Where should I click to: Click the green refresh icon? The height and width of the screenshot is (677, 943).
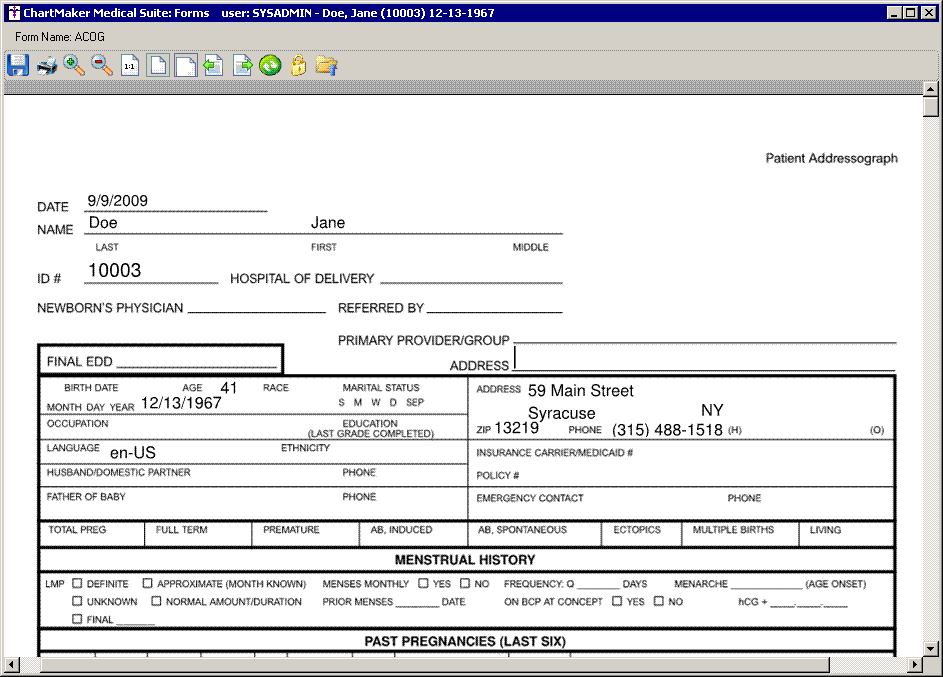[270, 66]
